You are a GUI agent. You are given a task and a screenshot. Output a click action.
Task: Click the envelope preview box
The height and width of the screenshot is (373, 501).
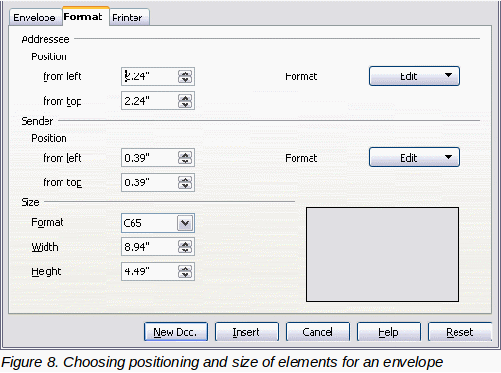click(382, 255)
